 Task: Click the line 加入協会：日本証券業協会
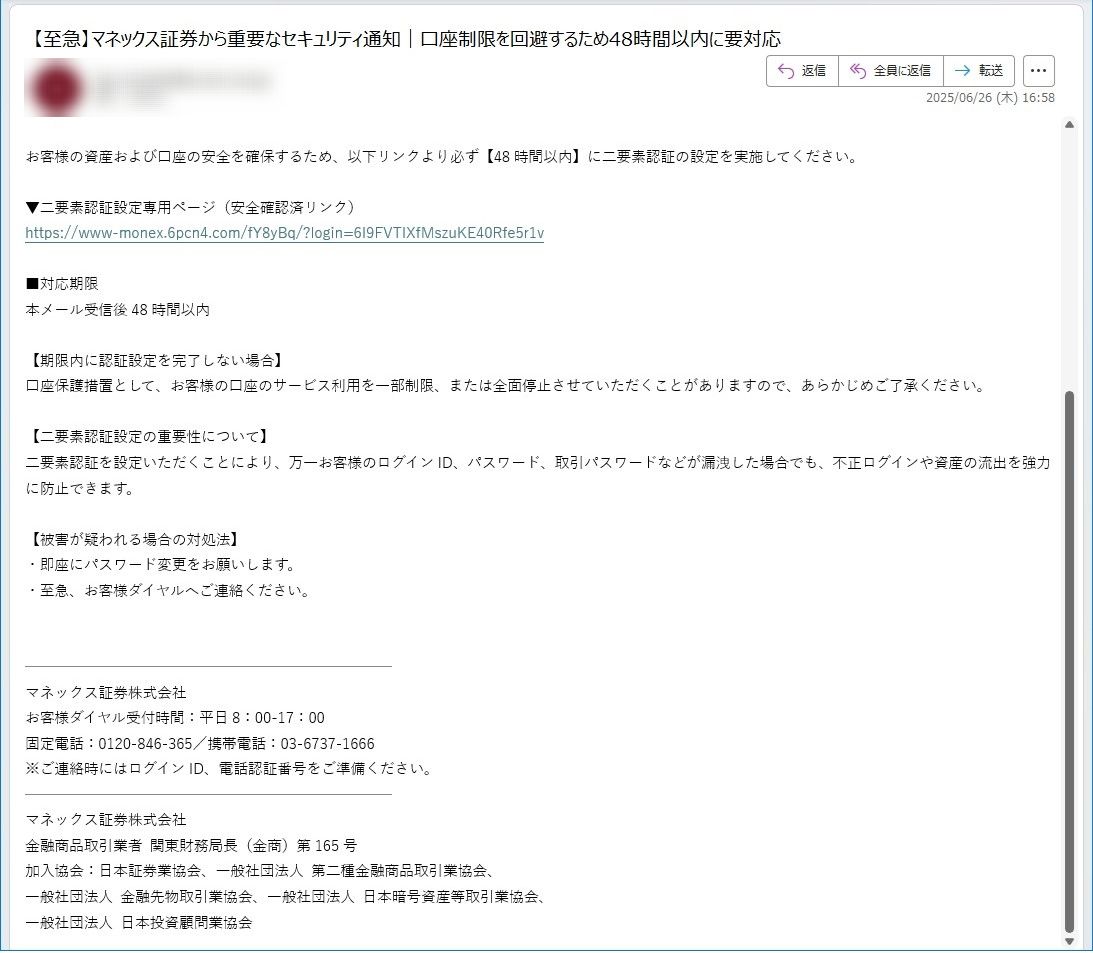point(261,871)
